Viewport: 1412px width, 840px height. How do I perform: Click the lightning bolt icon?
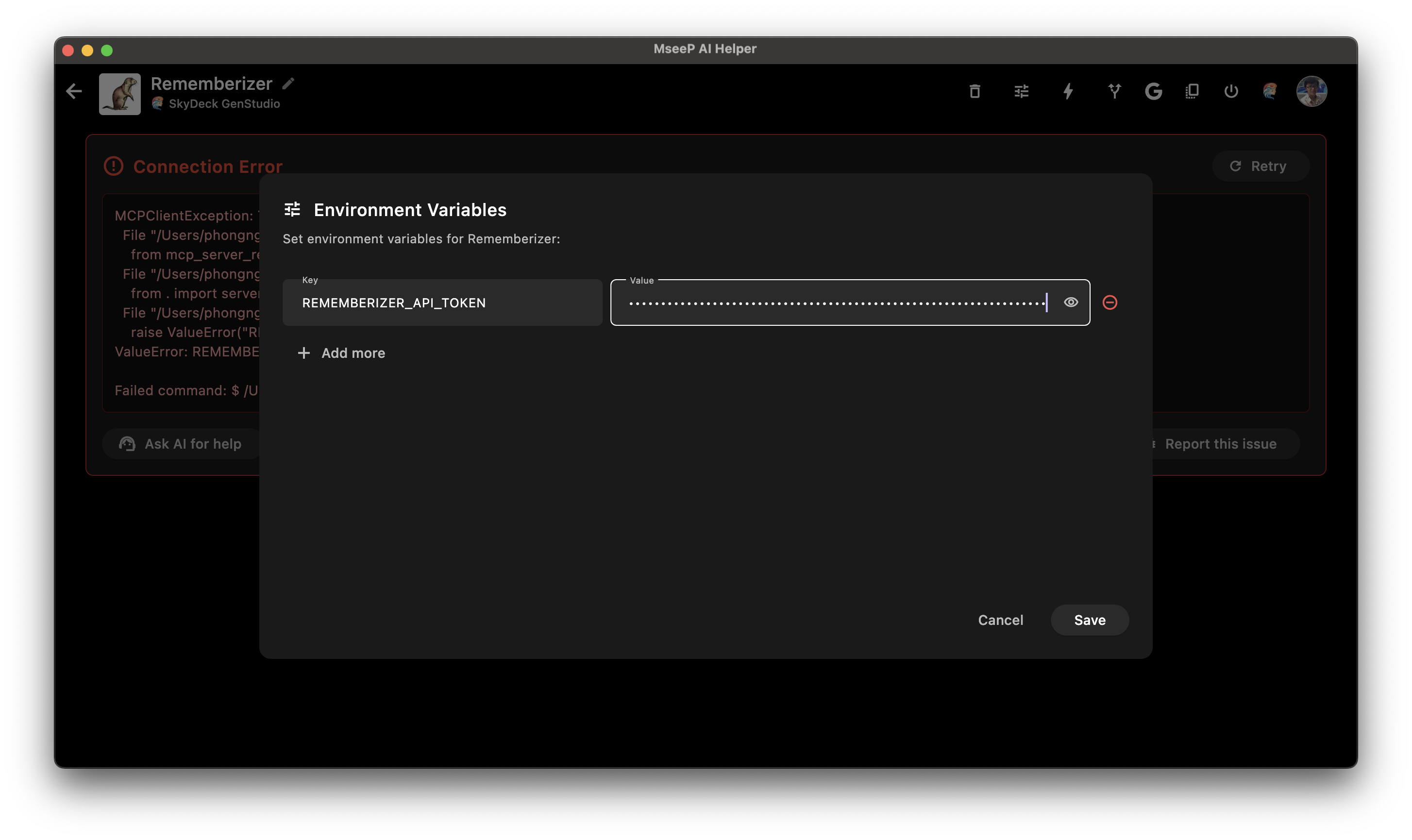point(1068,91)
